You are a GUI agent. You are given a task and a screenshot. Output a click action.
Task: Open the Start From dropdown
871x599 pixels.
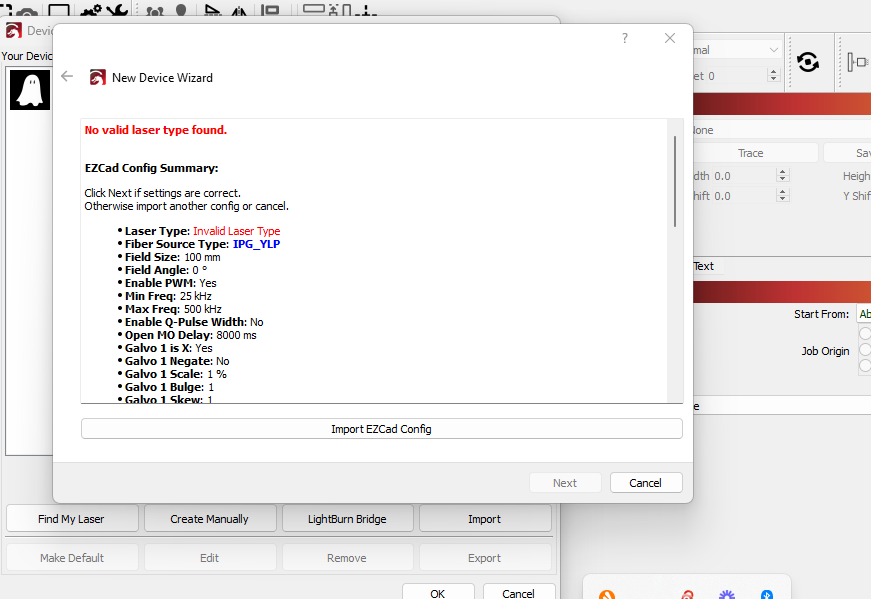coord(864,314)
